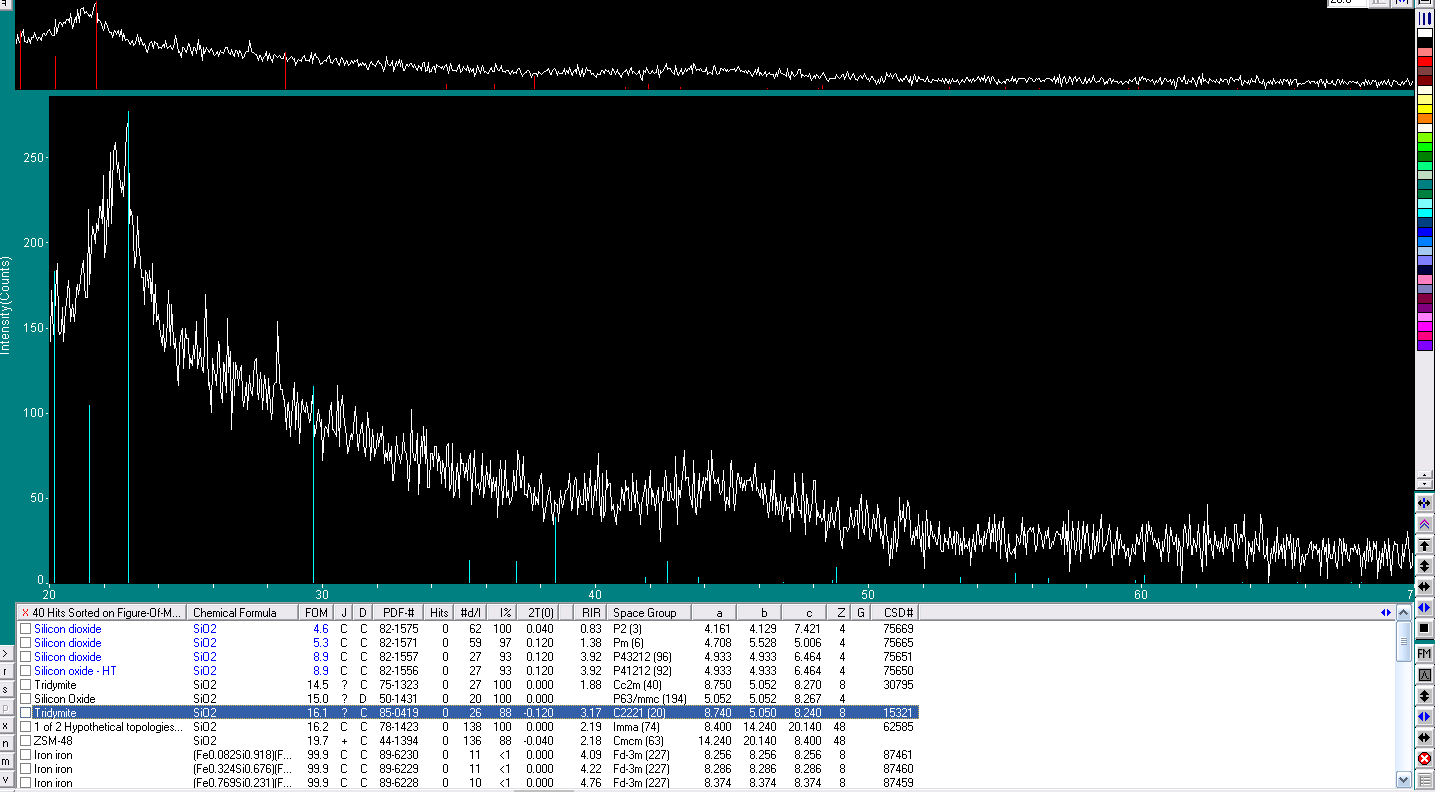The width and height of the screenshot is (1435, 792).
Task: Click the three blue bars palette icon
Action: pos(1424,19)
